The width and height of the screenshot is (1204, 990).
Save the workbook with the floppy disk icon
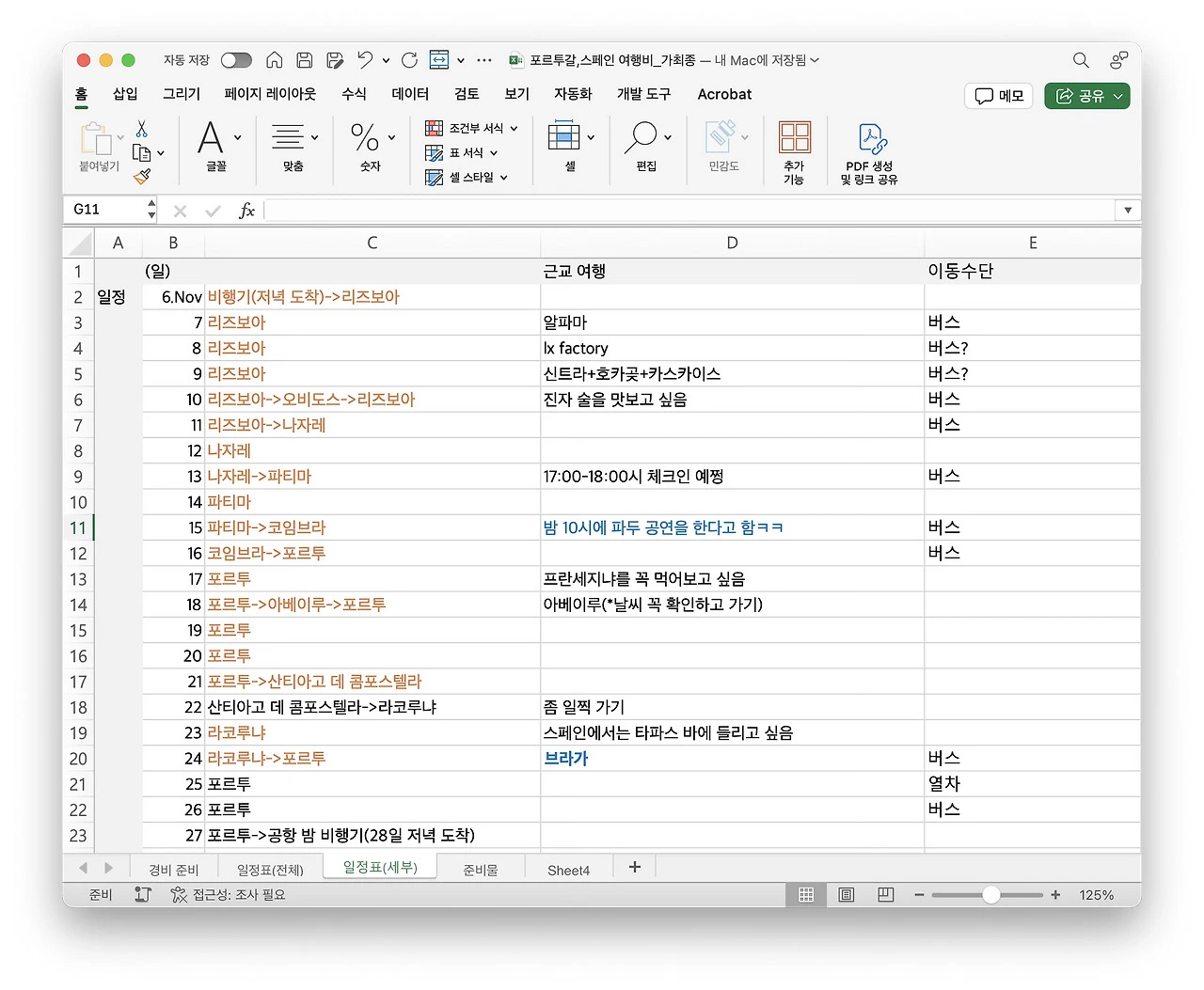tap(305, 60)
